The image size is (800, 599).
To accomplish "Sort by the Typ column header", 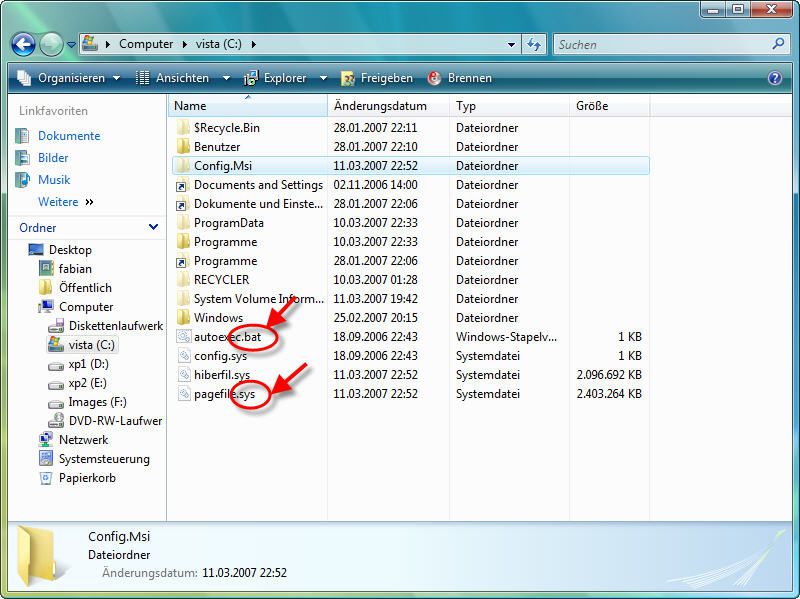I will click(509, 106).
